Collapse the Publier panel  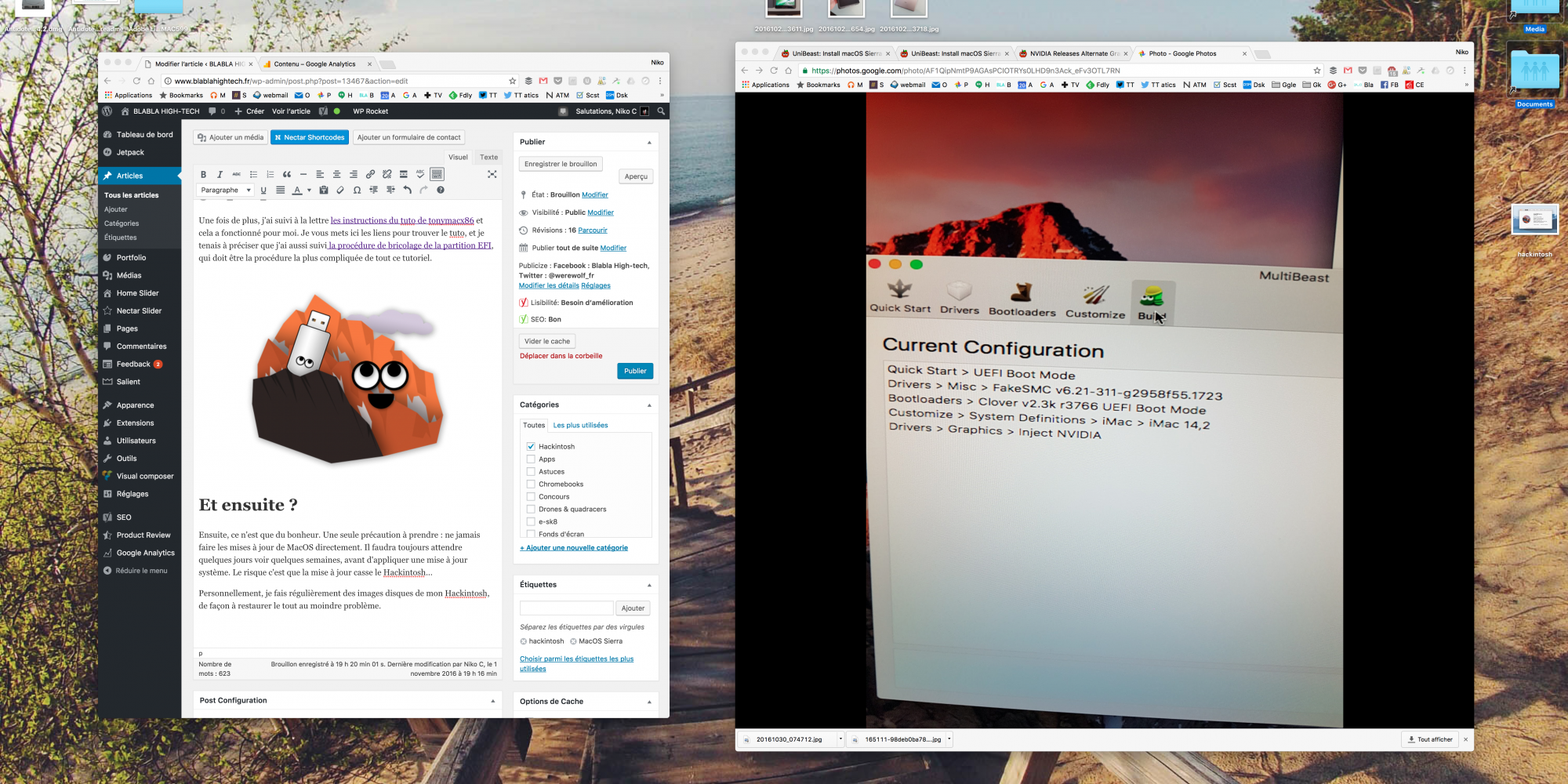click(x=649, y=142)
